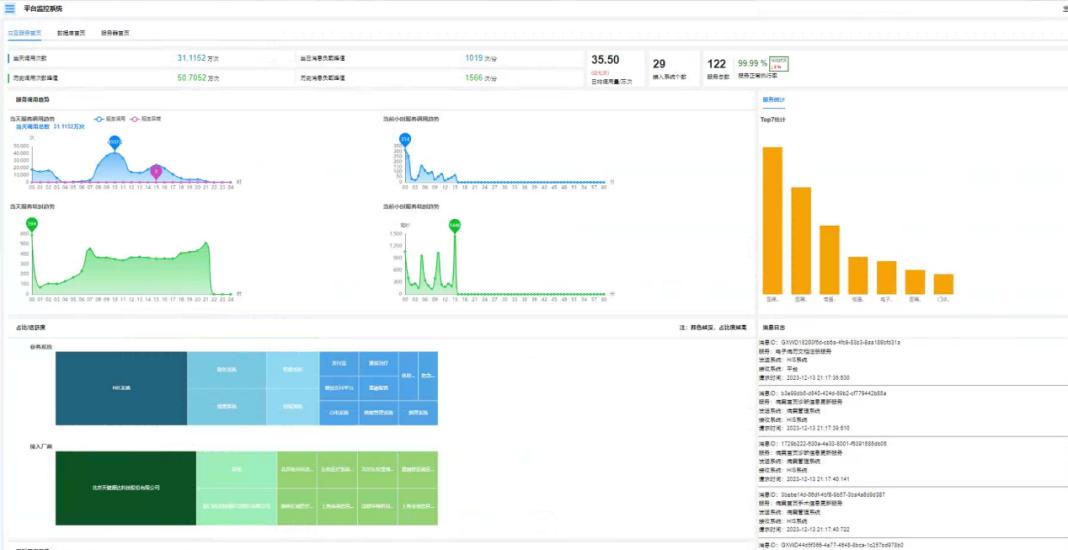
Task: Switch to the 数据库首页 tab
Action: pyautogui.click(x=71, y=33)
